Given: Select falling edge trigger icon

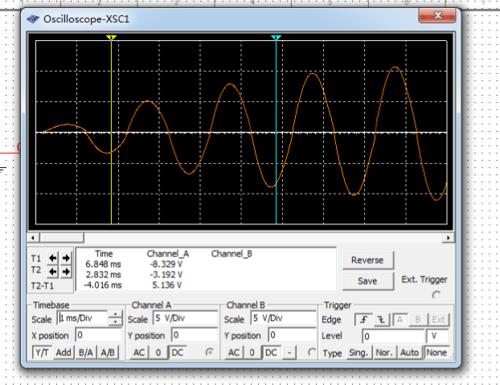Looking at the screenshot, I should point(381,320).
